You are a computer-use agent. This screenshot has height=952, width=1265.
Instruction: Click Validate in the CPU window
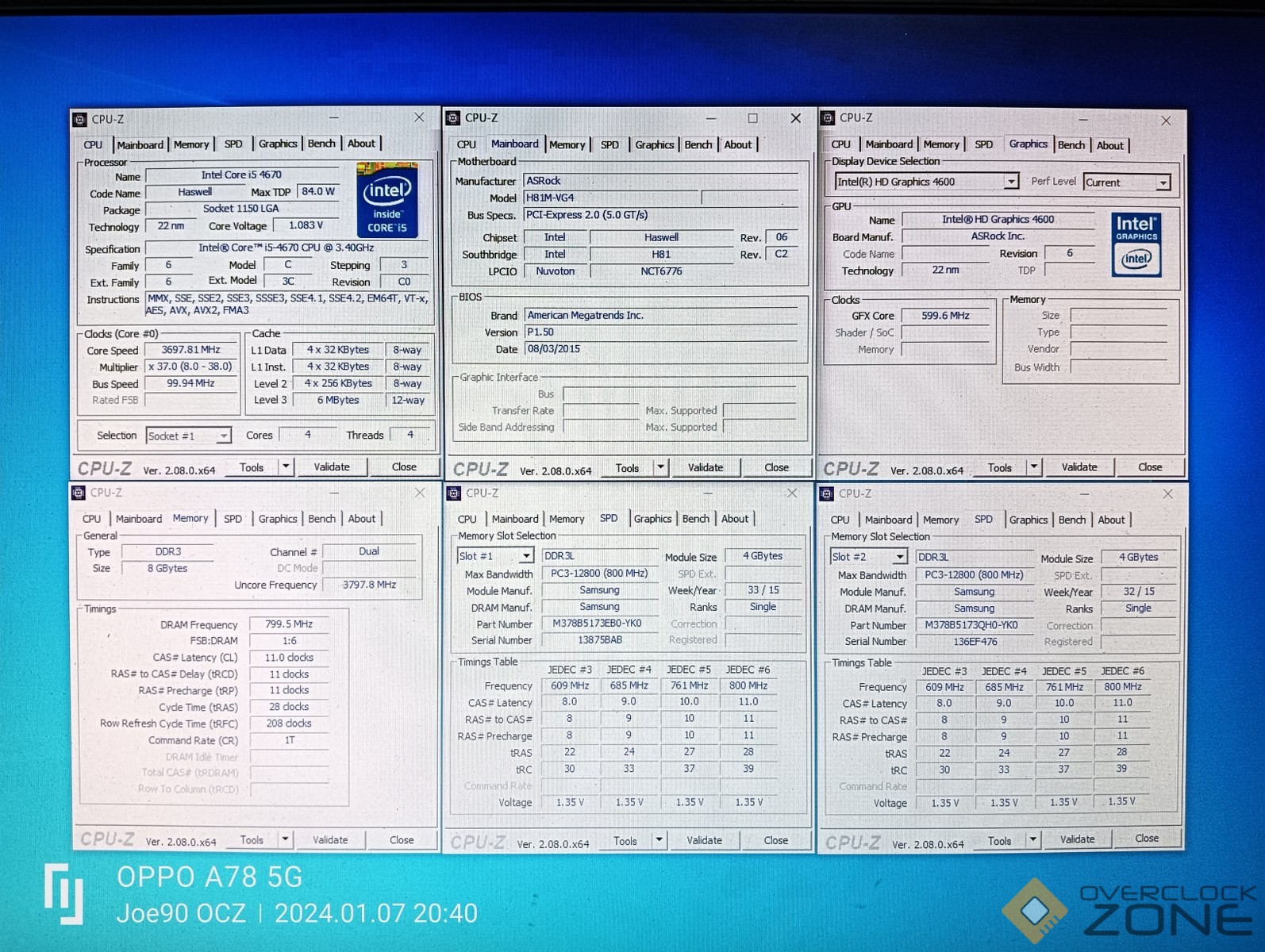pyautogui.click(x=332, y=466)
